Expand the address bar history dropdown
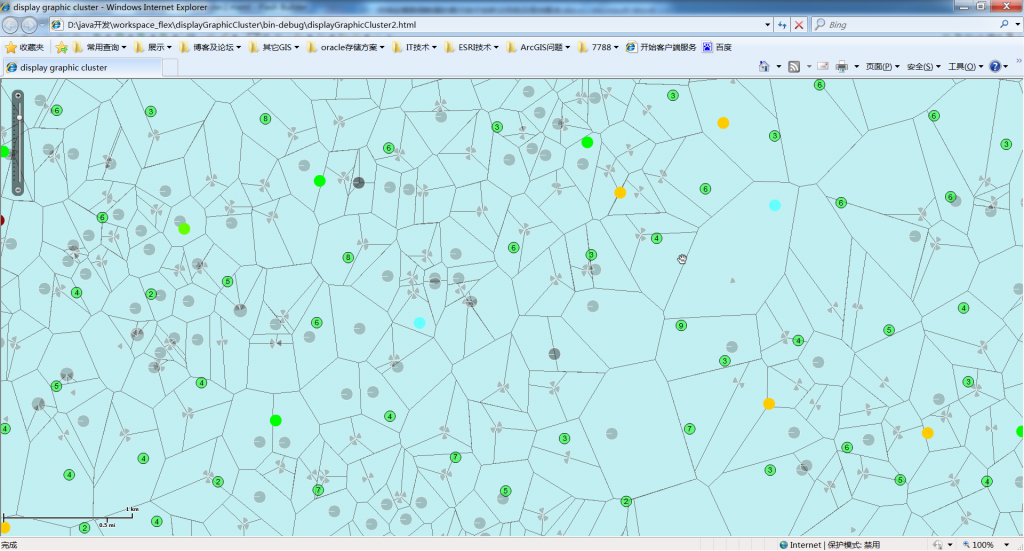 coord(767,25)
